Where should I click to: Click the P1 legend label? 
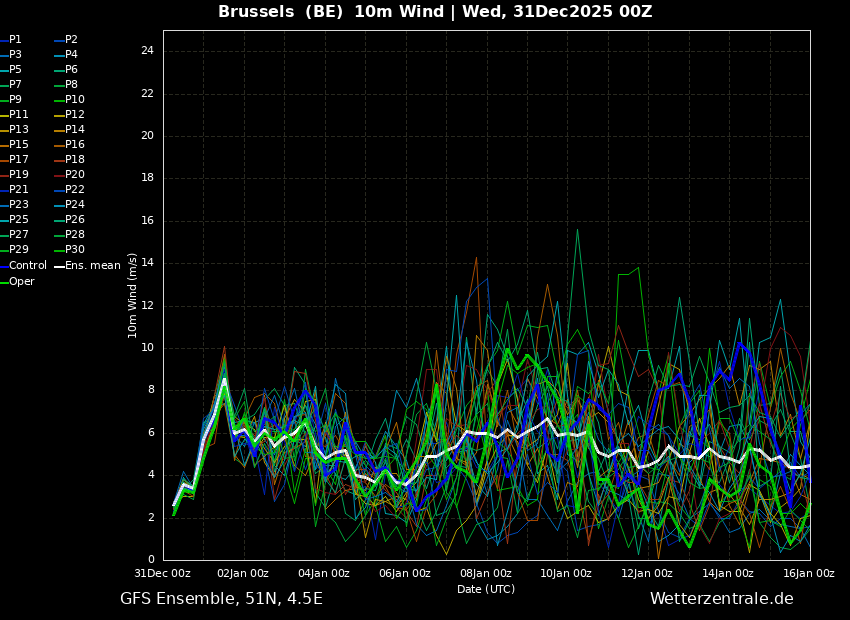15,40
